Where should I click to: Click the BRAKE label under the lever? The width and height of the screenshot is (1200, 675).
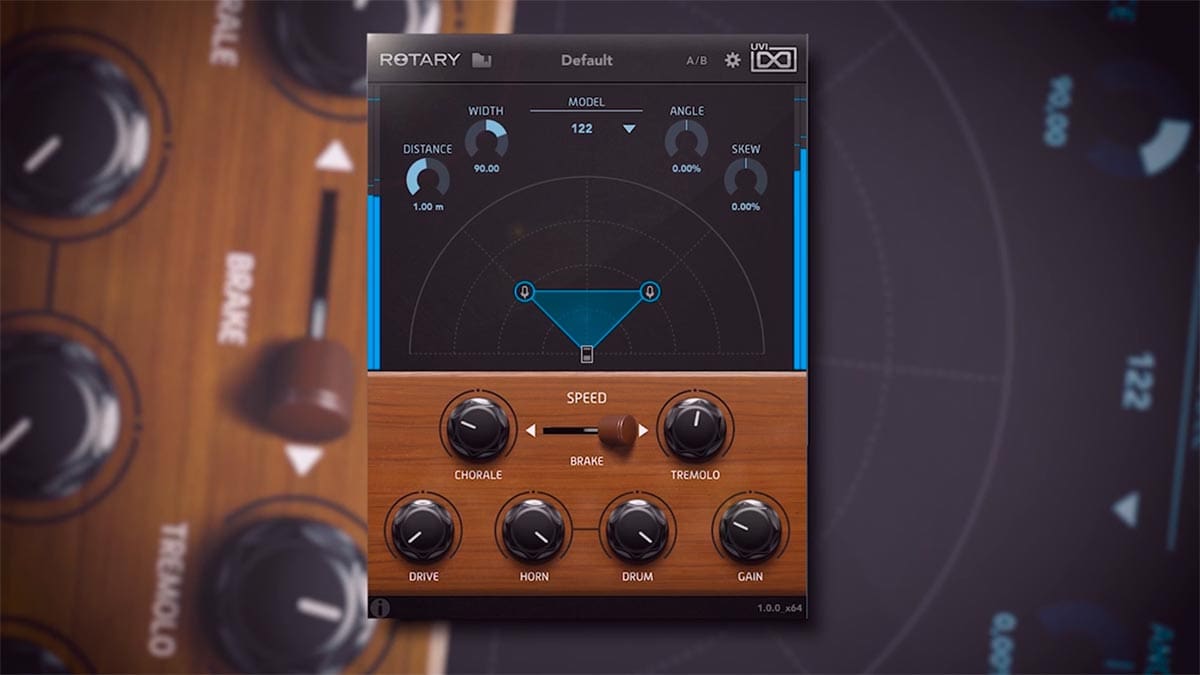pyautogui.click(x=586, y=463)
